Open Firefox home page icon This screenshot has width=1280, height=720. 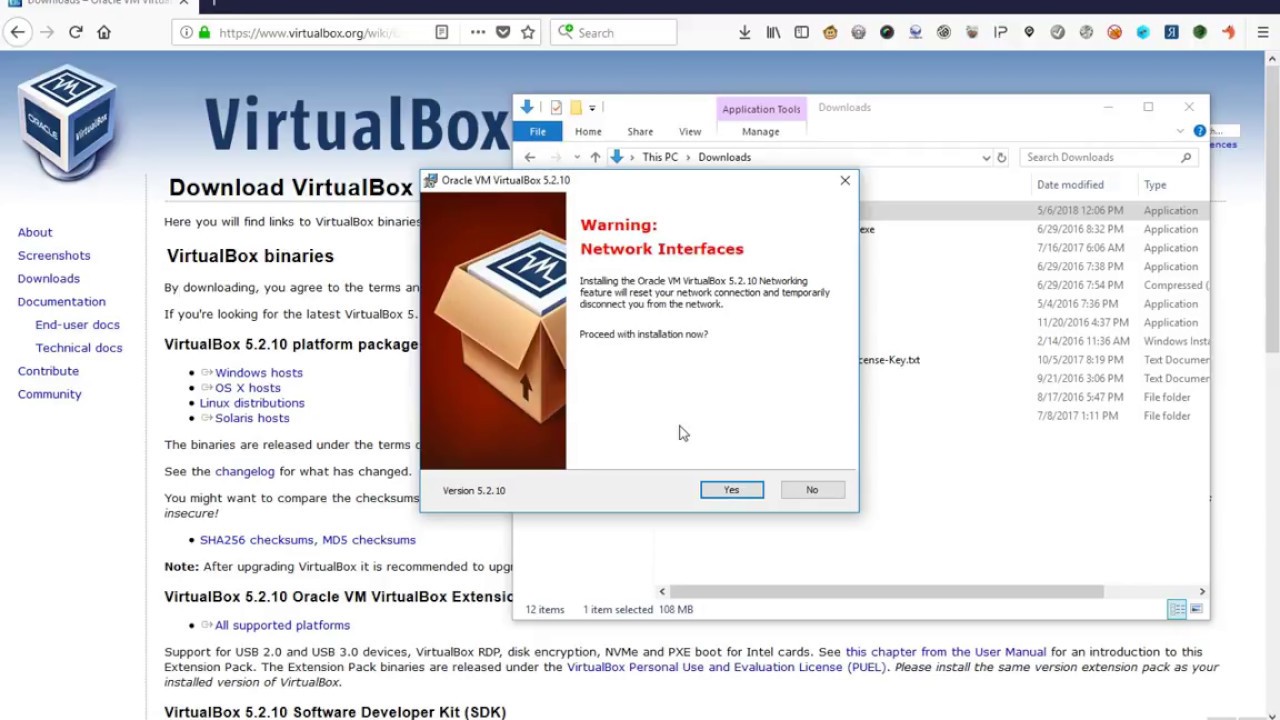coord(104,32)
